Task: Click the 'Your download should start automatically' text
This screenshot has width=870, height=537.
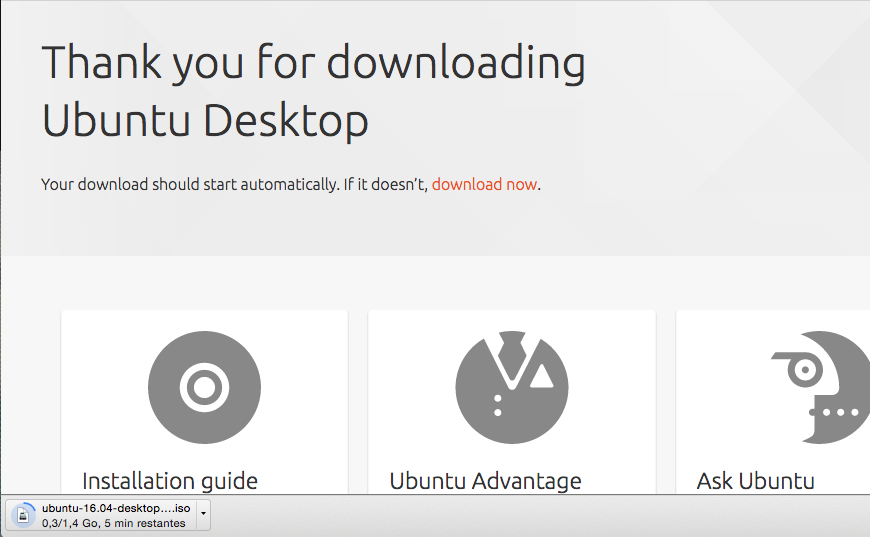Action: click(189, 184)
